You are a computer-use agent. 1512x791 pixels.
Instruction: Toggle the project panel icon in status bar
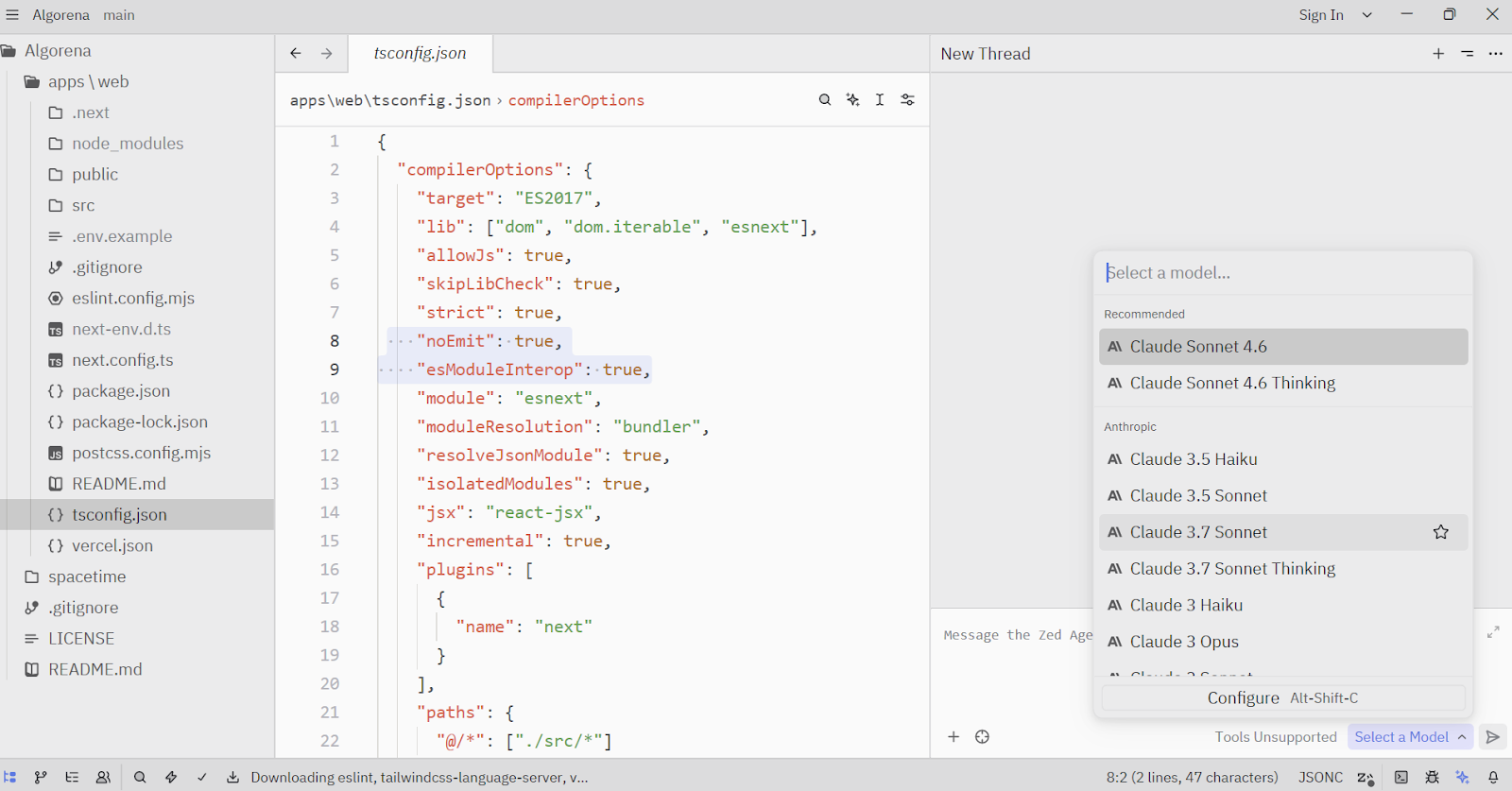tap(10, 777)
